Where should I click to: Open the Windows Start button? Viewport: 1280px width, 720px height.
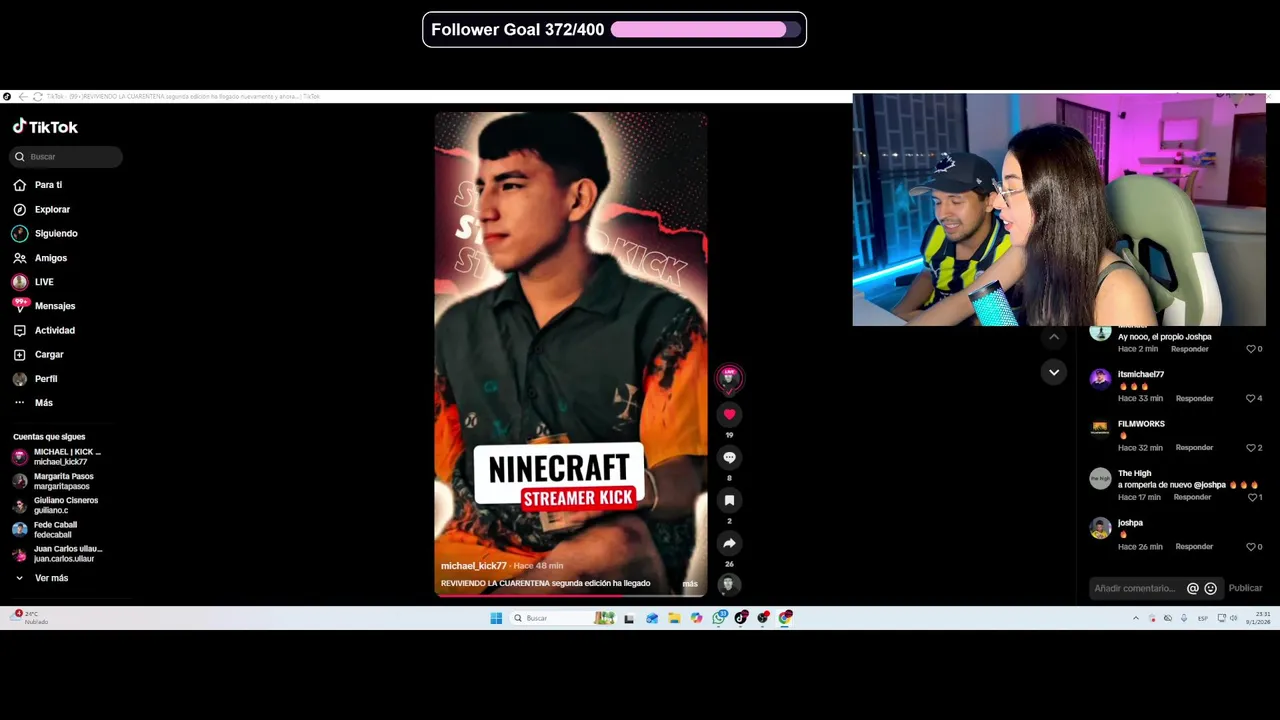(x=496, y=618)
